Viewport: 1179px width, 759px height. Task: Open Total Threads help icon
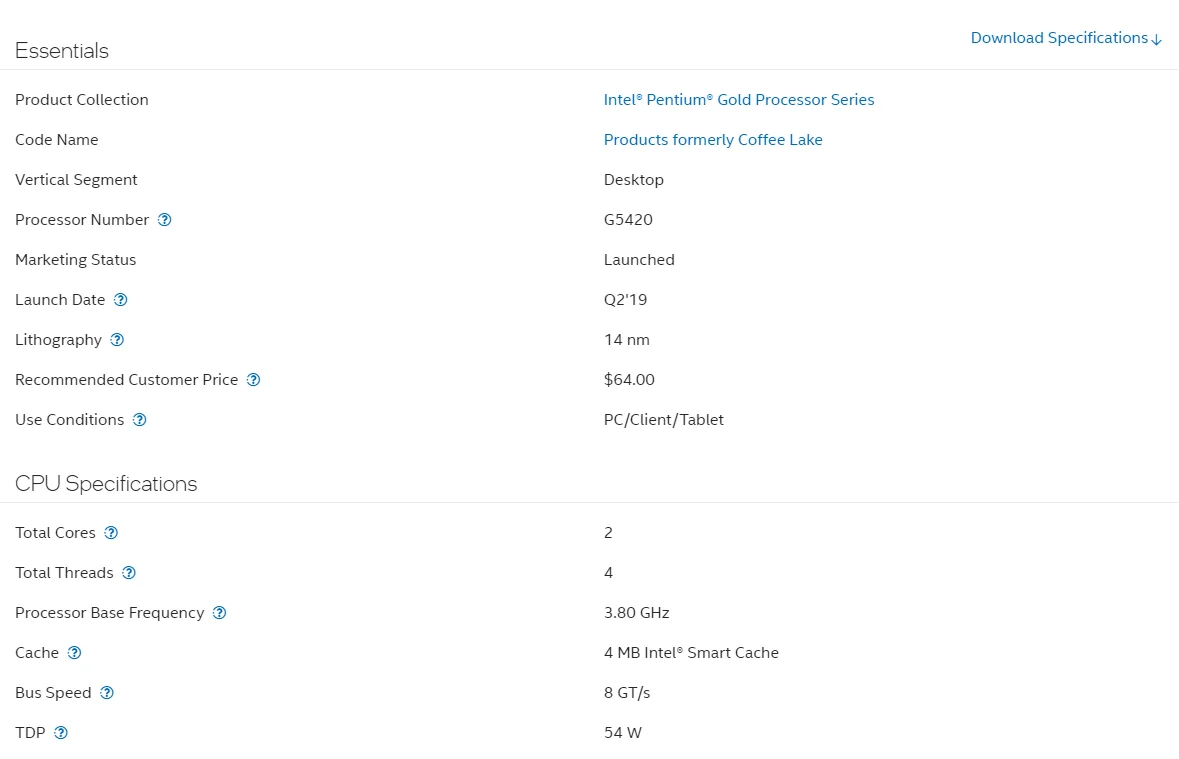(129, 573)
